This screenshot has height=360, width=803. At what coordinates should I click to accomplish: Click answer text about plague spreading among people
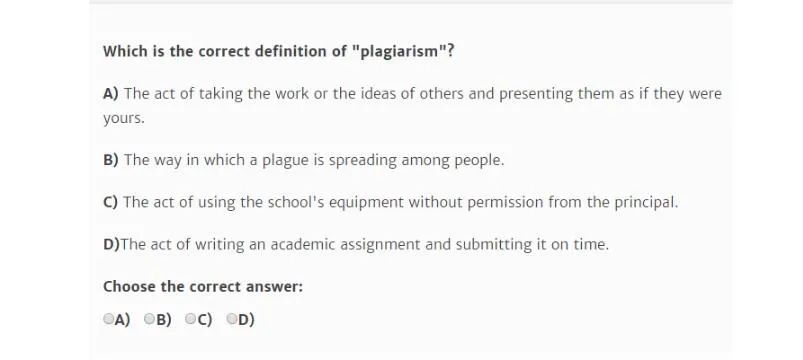(314, 160)
